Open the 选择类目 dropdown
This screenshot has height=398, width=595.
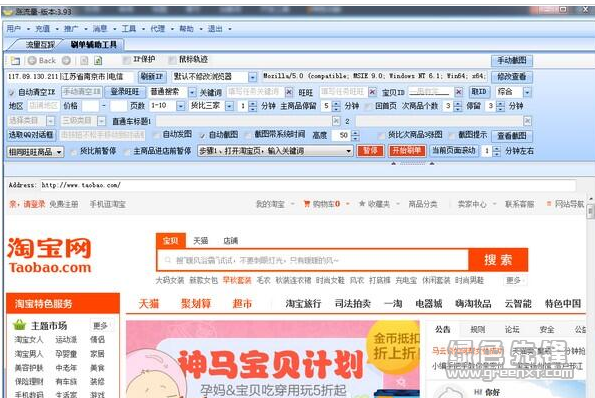[x=50, y=121]
